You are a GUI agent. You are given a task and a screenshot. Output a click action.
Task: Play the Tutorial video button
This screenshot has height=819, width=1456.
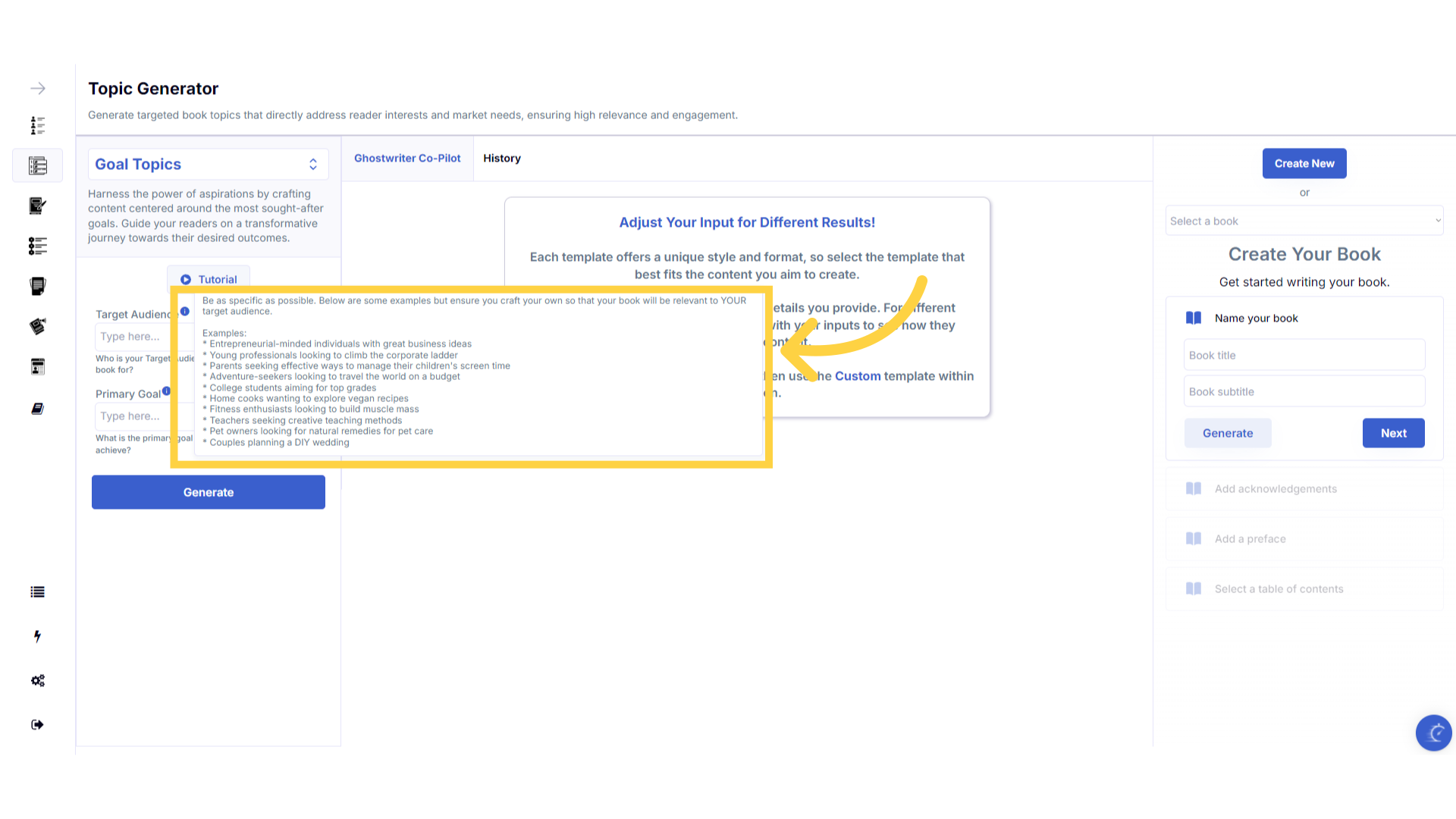(209, 280)
